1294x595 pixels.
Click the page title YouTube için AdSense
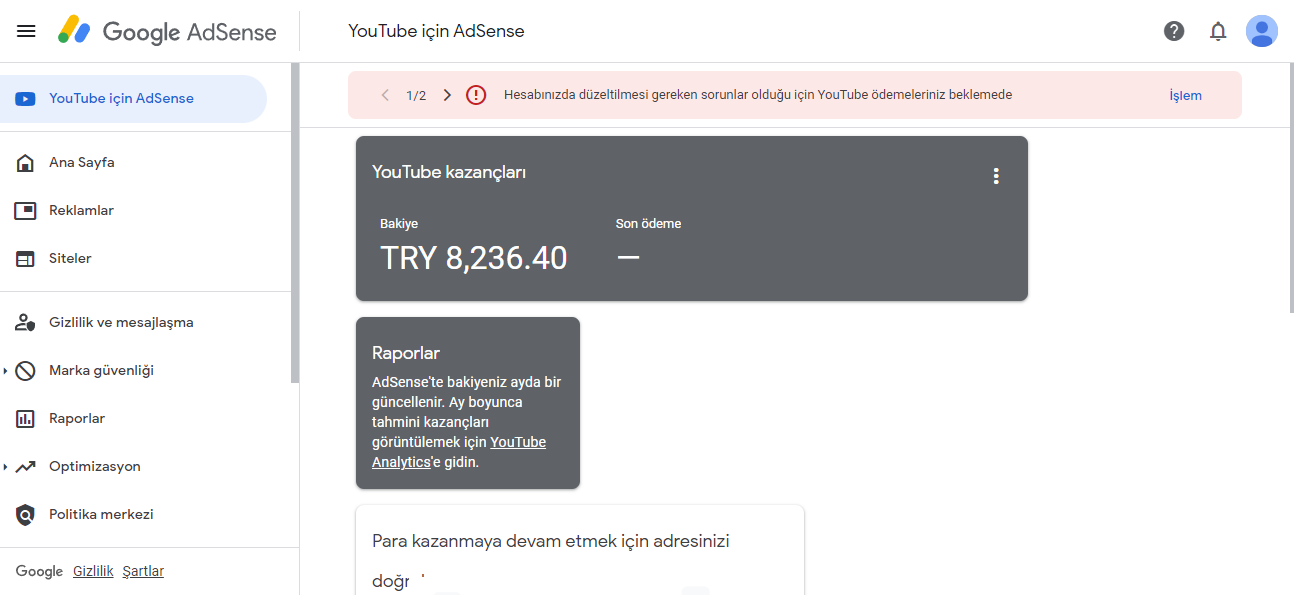coord(436,31)
